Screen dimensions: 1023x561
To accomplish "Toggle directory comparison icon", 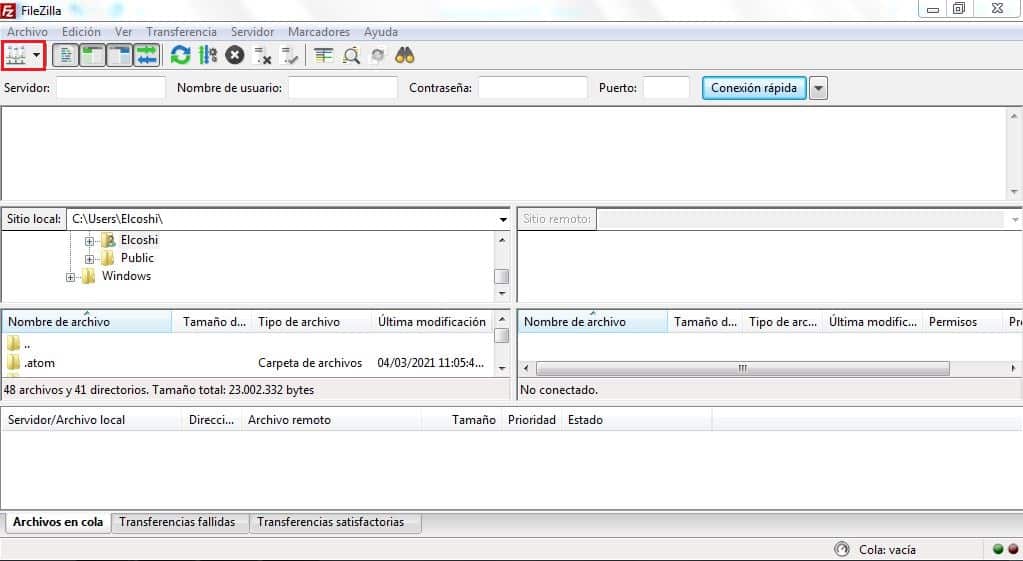I will pyautogui.click(x=351, y=55).
